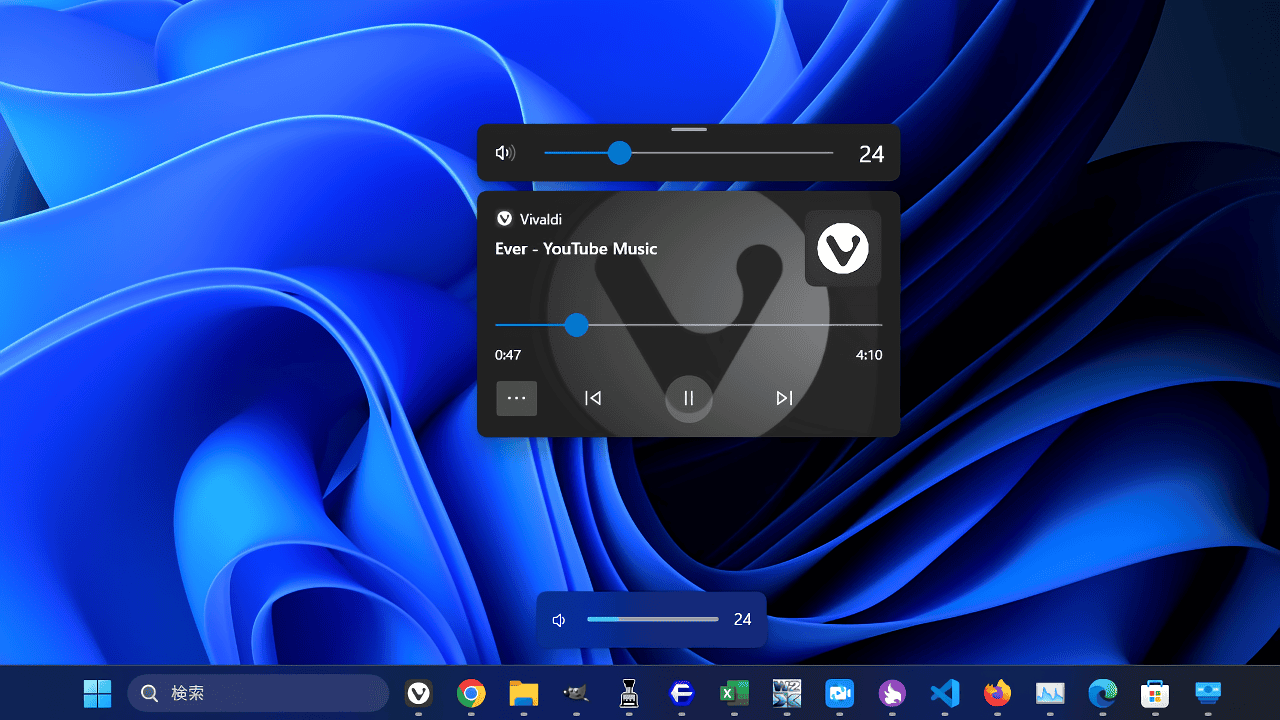This screenshot has height=720, width=1280.
Task: Click the volume number 24 in the top flyout
Action: (x=872, y=154)
